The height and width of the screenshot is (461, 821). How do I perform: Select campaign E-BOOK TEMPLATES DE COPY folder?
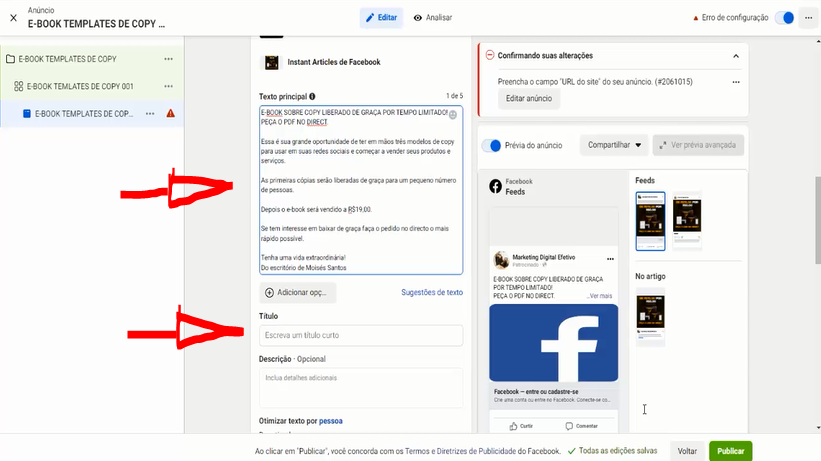62,59
